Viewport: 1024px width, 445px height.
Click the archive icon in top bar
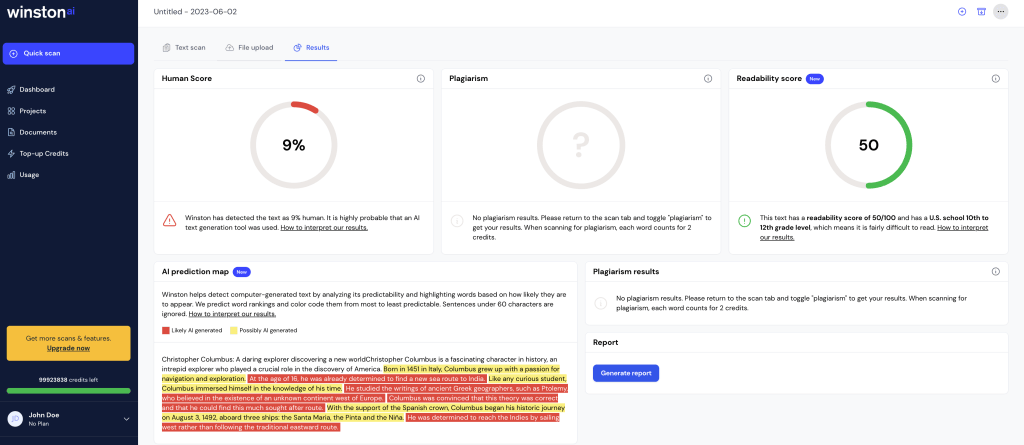tap(981, 12)
